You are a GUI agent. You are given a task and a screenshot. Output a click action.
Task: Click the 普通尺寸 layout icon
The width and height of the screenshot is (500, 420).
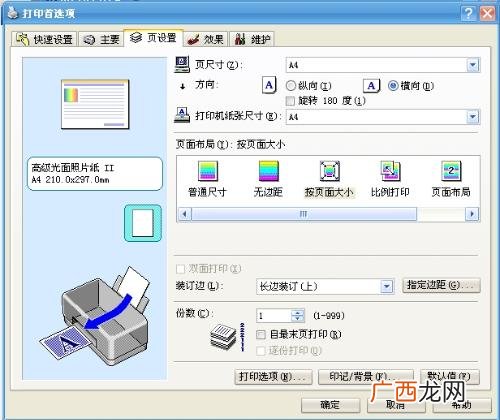[x=208, y=171]
